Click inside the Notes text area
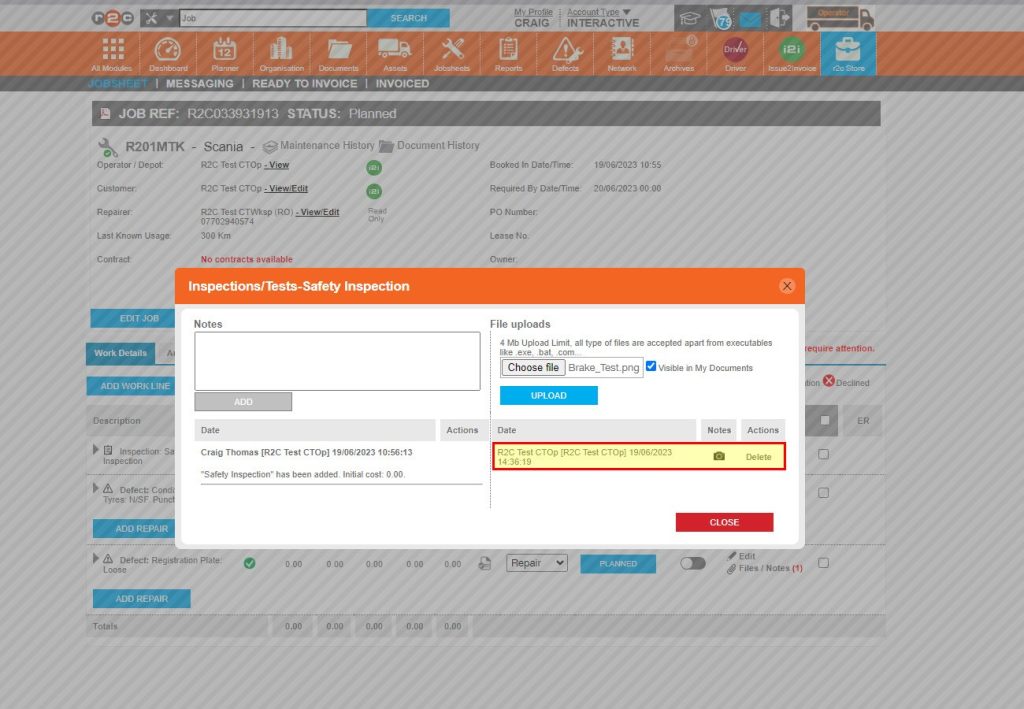Viewport: 1024px width, 709px height. click(x=337, y=361)
